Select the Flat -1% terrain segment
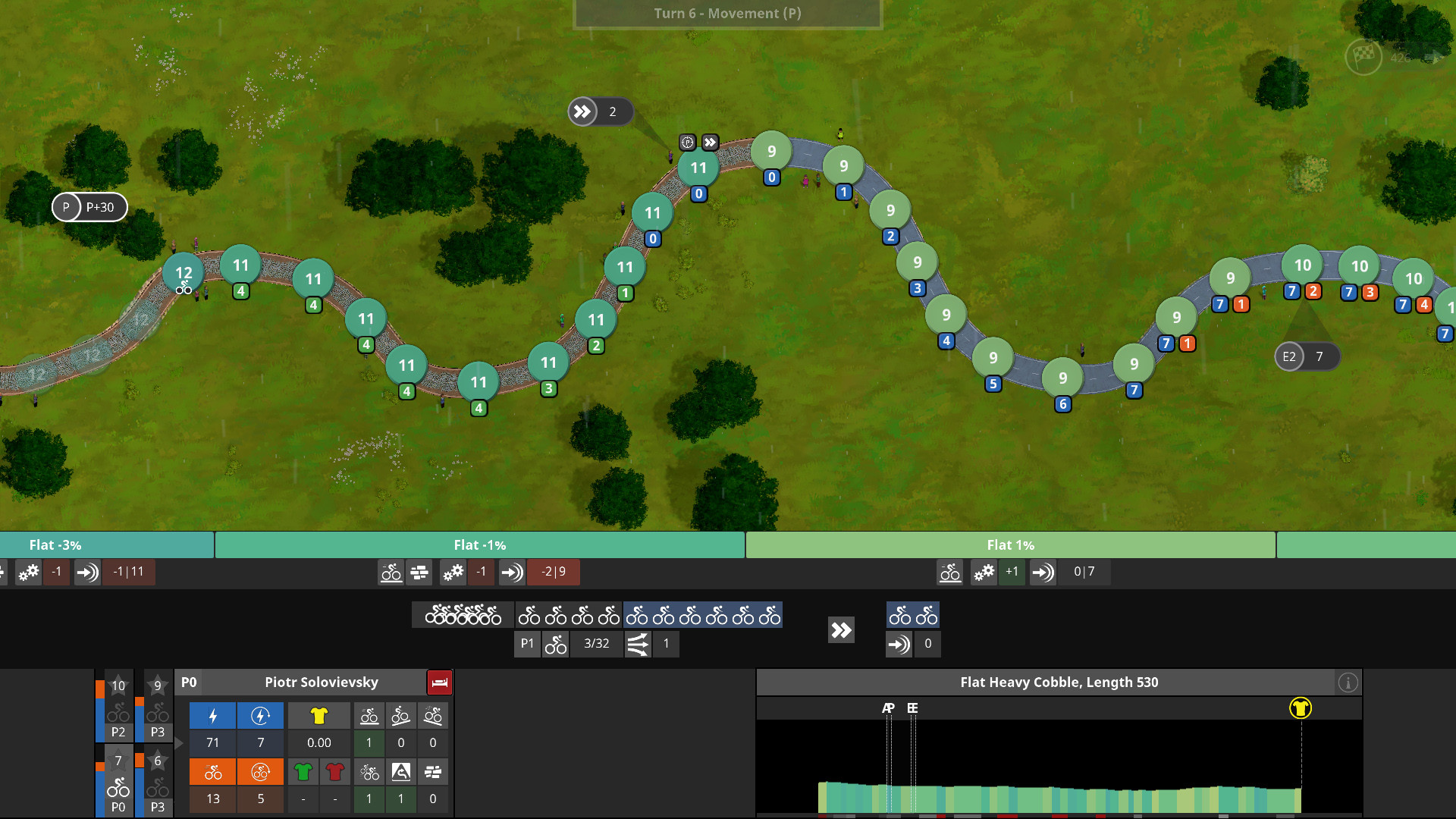 (479, 545)
